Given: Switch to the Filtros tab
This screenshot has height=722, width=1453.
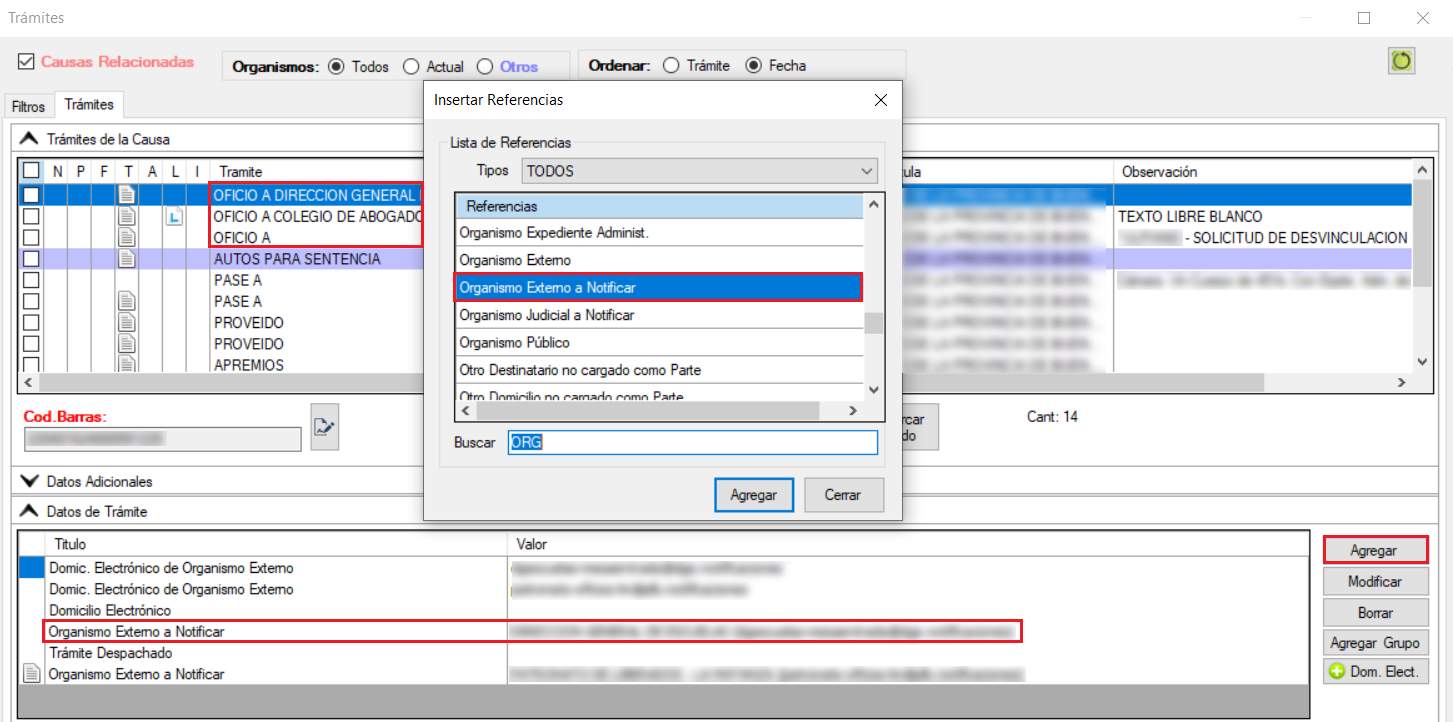Looking at the screenshot, I should tap(29, 106).
